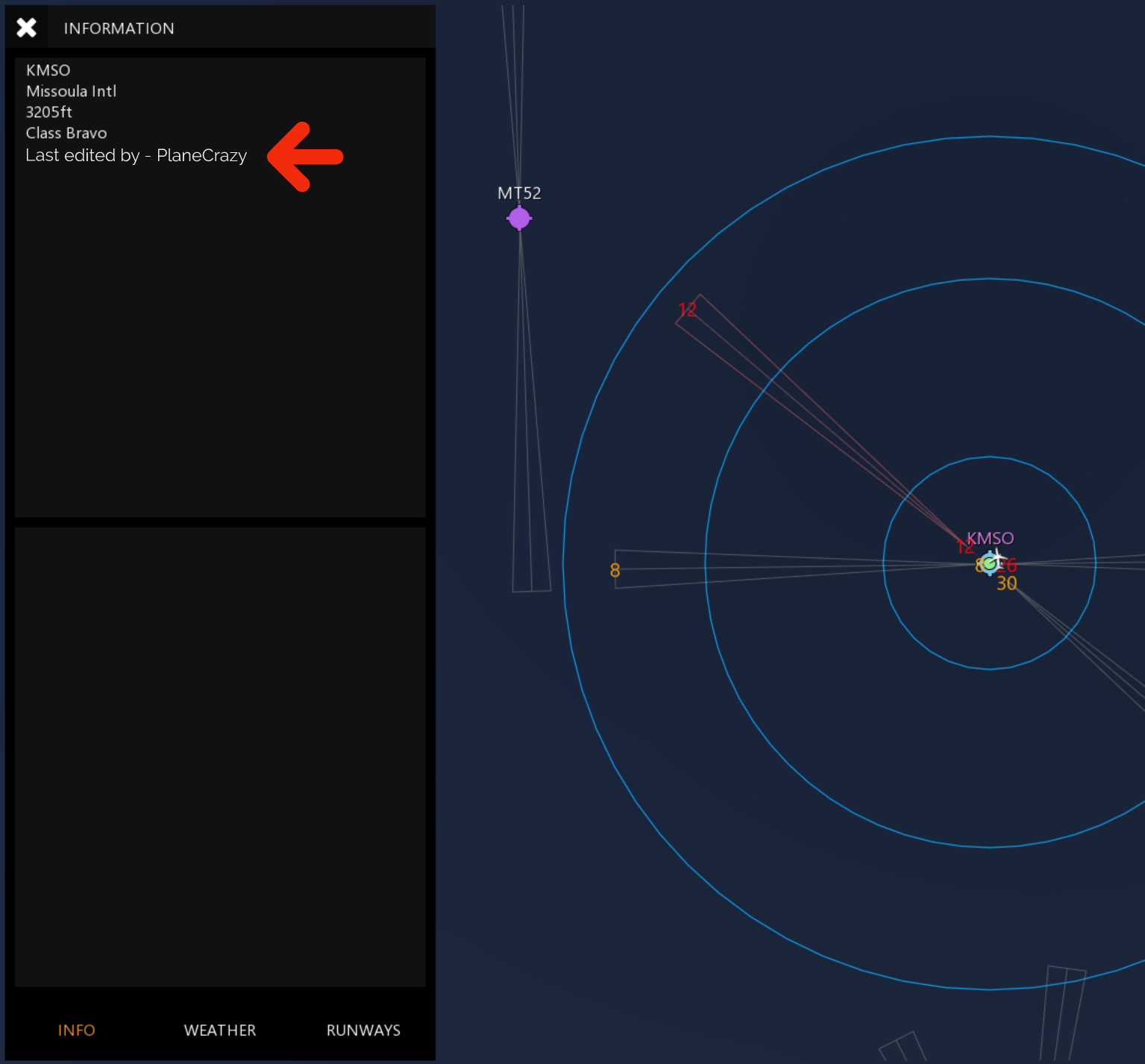Click the Missoula Intl airport name

click(x=72, y=91)
